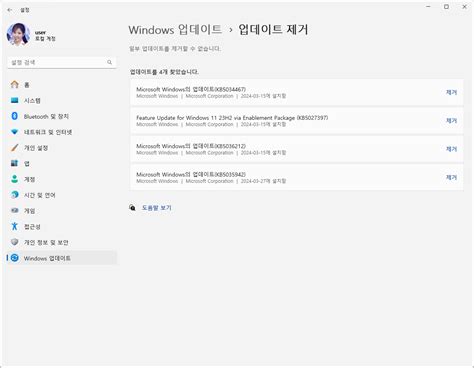Close the settings window
Viewport: 474px width, 368px height.
[x=464, y=7]
